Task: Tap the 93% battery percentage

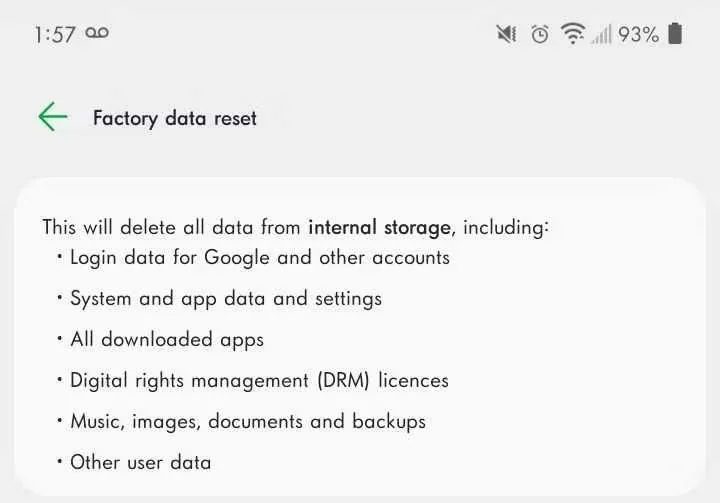Action: click(638, 35)
